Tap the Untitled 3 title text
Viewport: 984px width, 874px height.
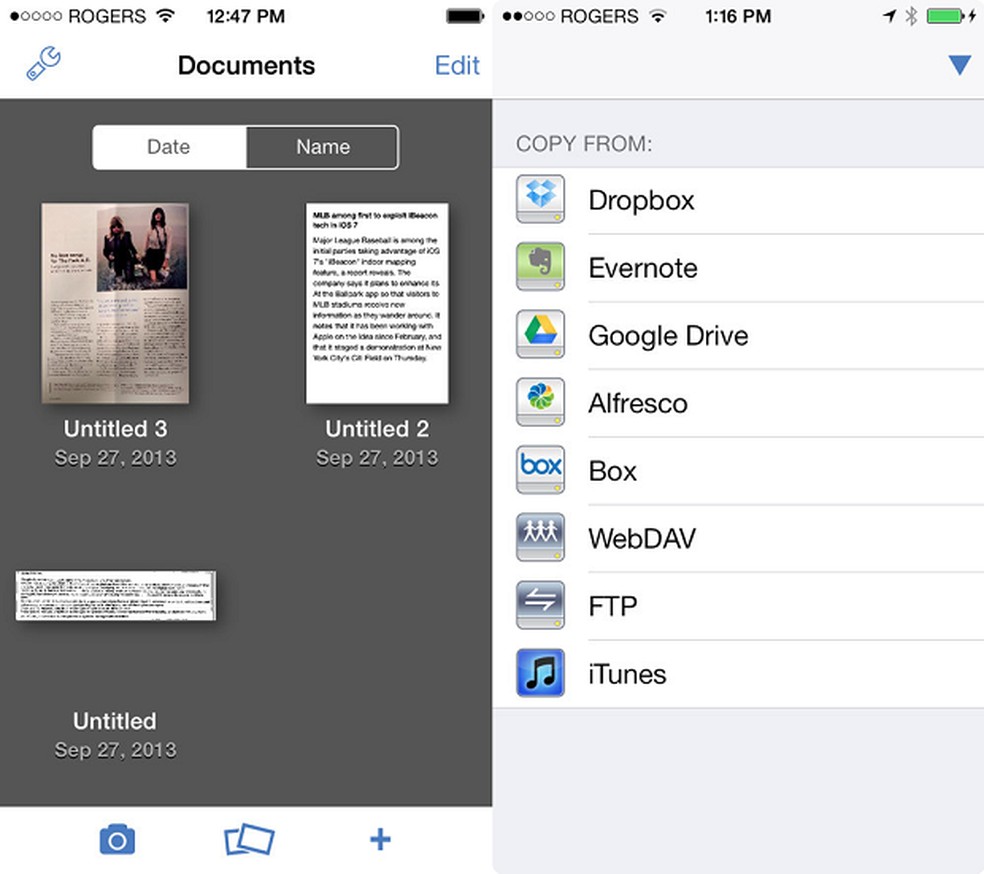(x=115, y=429)
